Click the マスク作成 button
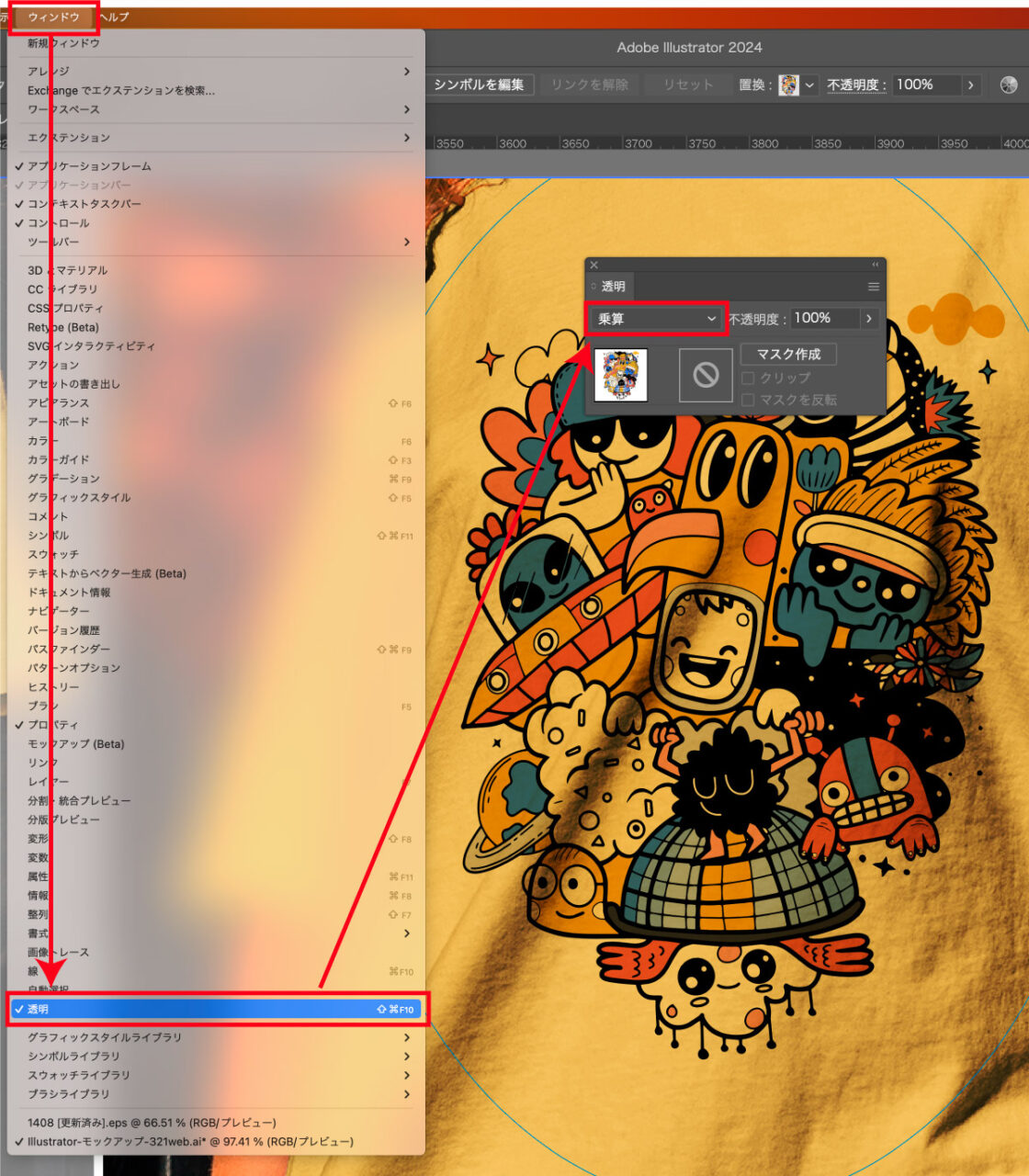This screenshot has height=1176, width=1029. click(x=788, y=354)
